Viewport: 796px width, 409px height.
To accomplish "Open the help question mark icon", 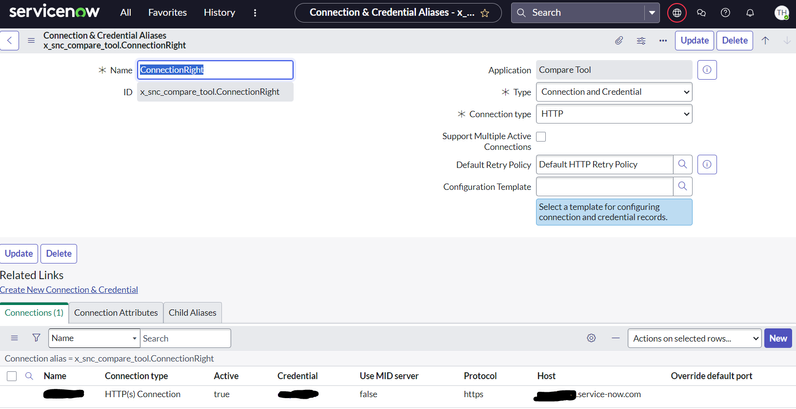I will coord(725,13).
